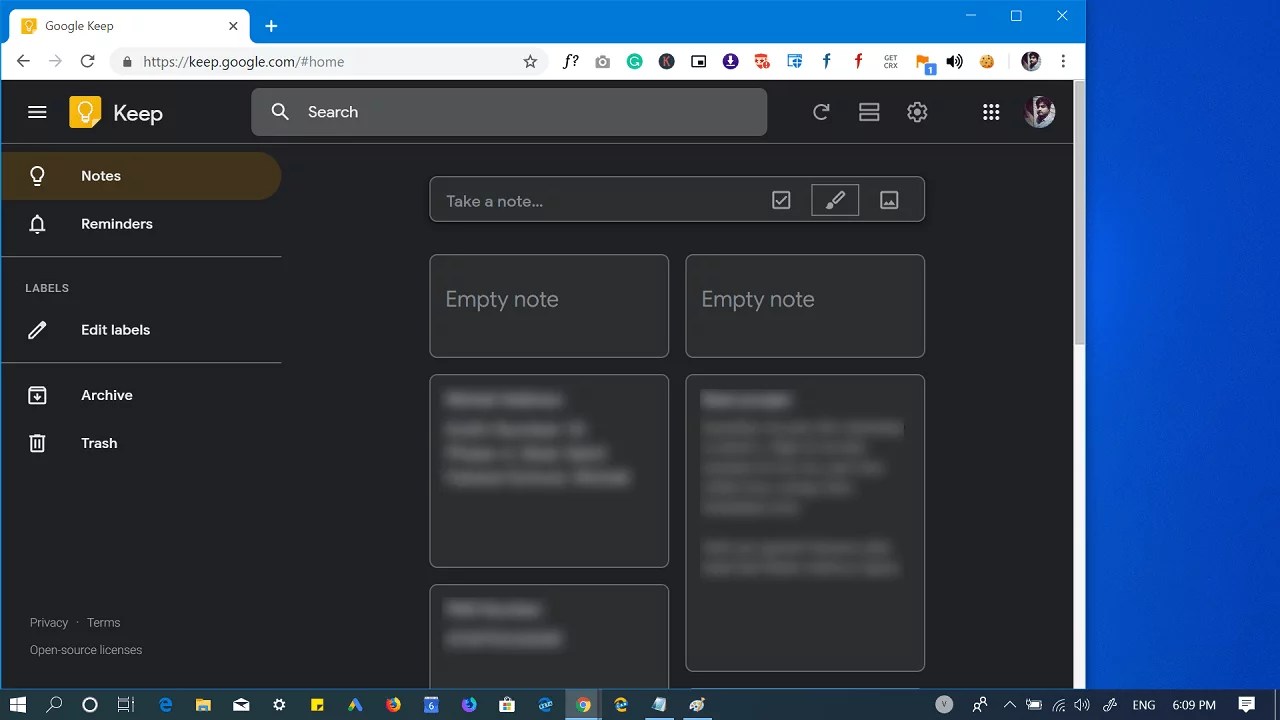The height and width of the screenshot is (720, 1280).
Task: Create a new note with image
Action: tap(889, 201)
